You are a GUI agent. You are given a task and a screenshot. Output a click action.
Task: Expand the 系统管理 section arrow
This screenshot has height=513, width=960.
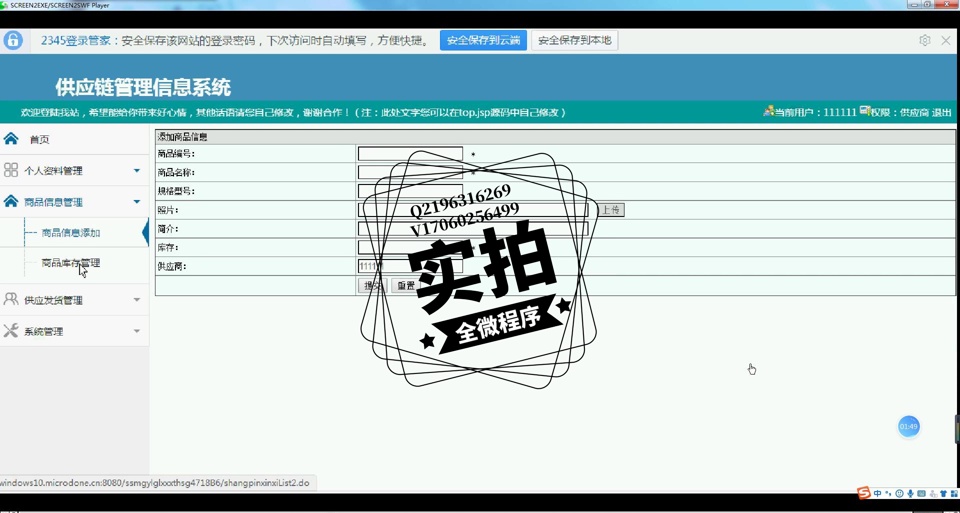point(137,331)
